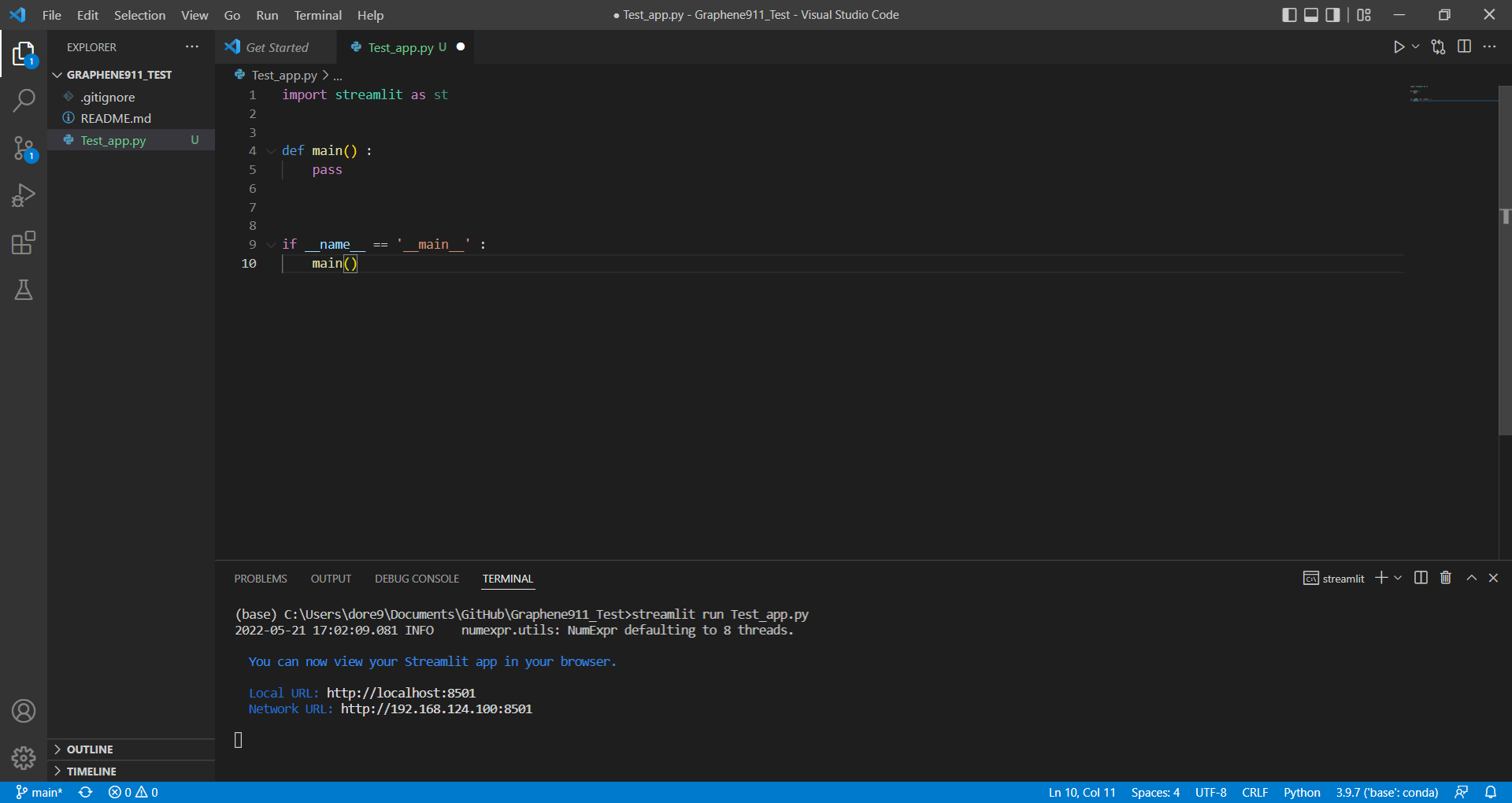Image resolution: width=1512 pixels, height=803 pixels.
Task: Open the Go menu
Action: tap(232, 15)
